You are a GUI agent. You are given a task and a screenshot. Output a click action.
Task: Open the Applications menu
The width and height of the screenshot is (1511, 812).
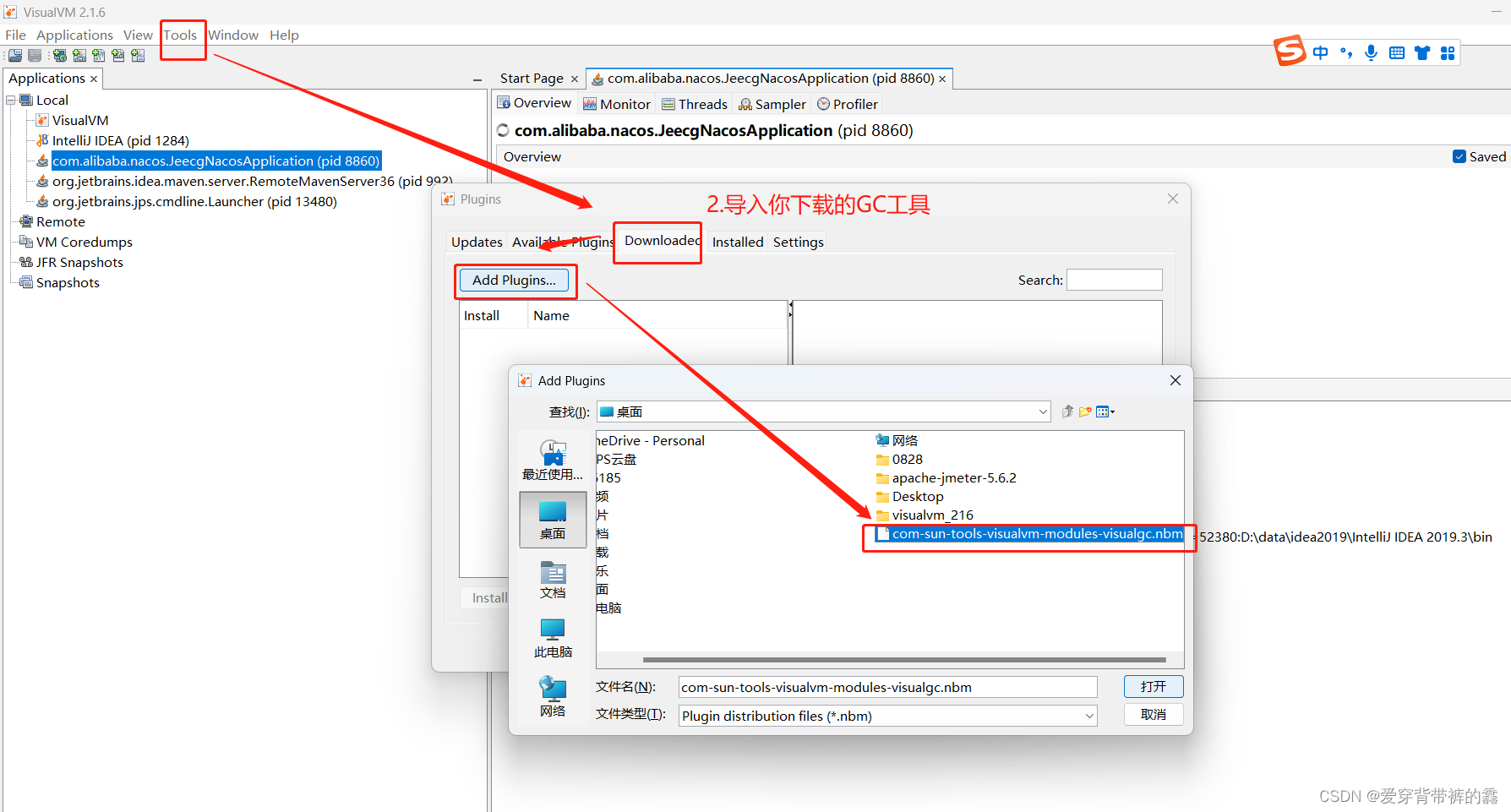pyautogui.click(x=74, y=35)
